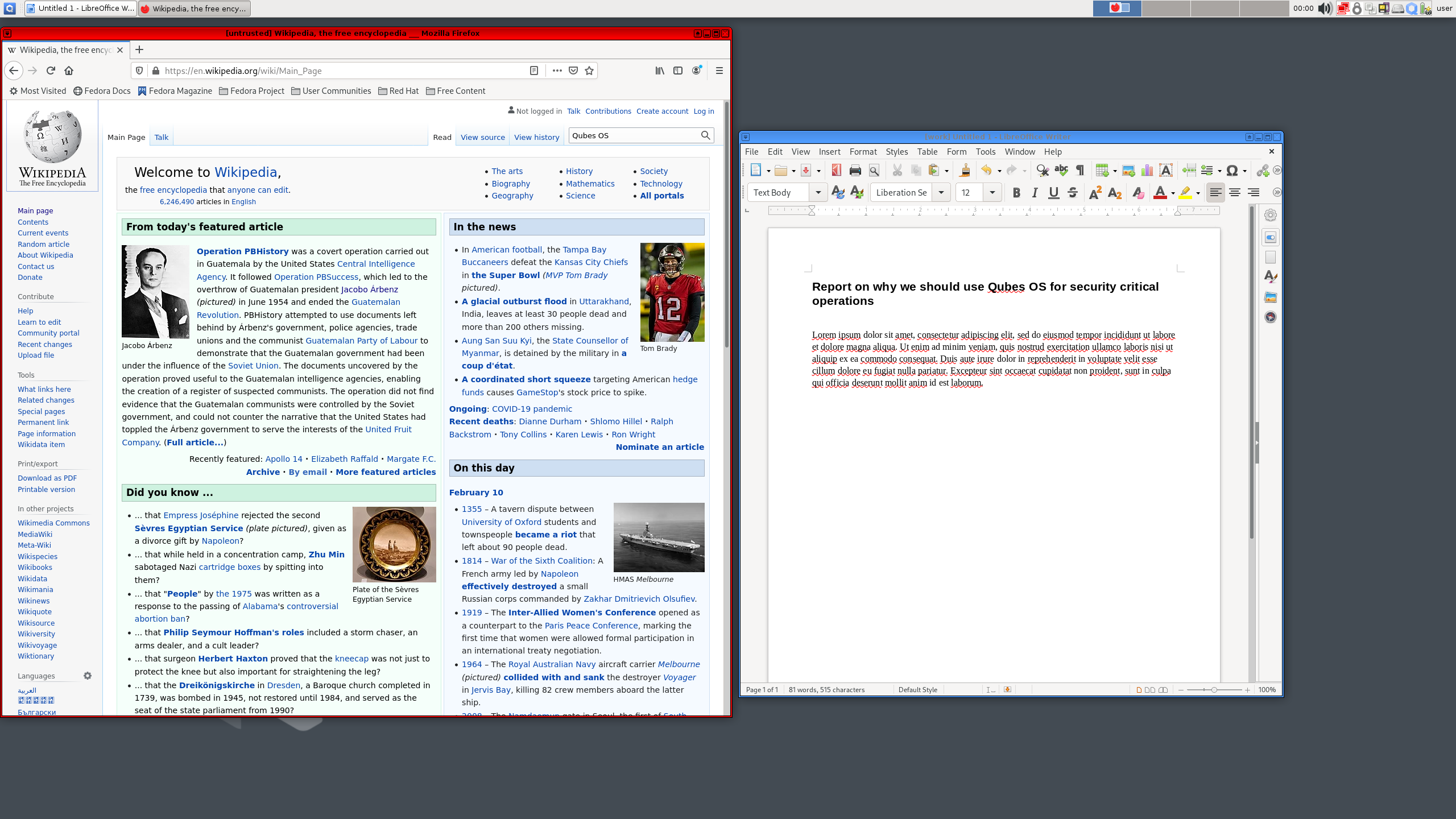The width and height of the screenshot is (1456, 819).
Task: Click Insert Image icon in Writer toolbar
Action: (1128, 170)
